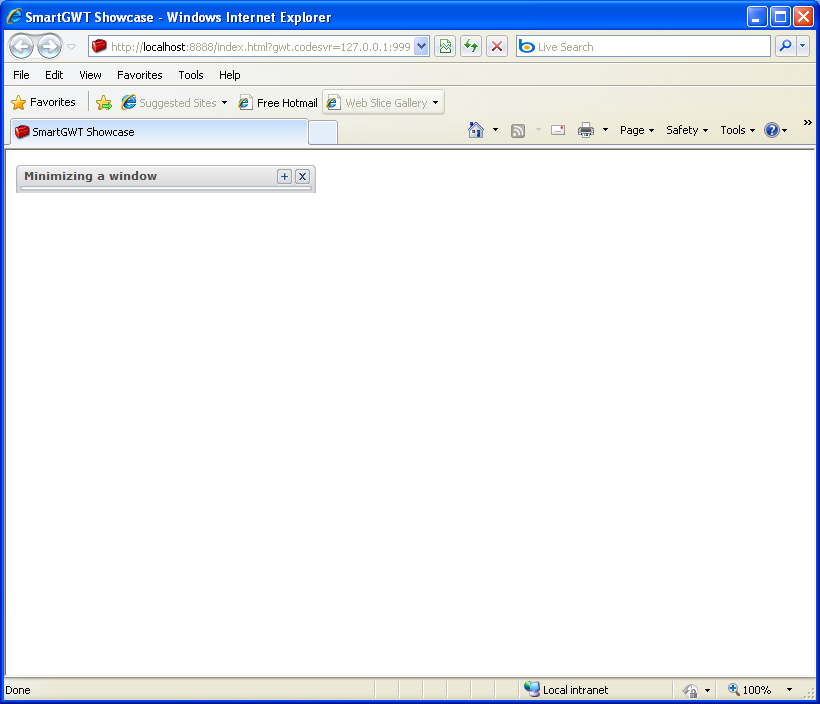Screen dimensions: 820x704
Task: Toggle Compatibility View icon
Action: [445, 47]
